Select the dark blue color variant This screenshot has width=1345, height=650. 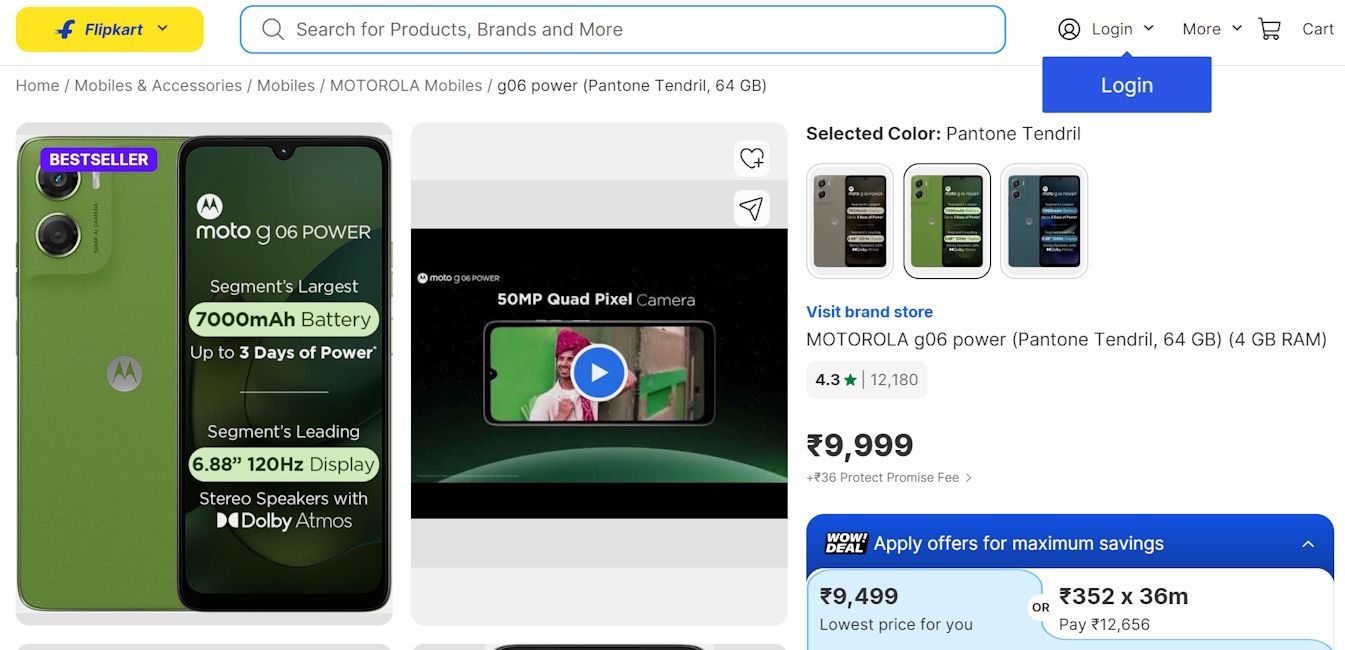(1044, 221)
